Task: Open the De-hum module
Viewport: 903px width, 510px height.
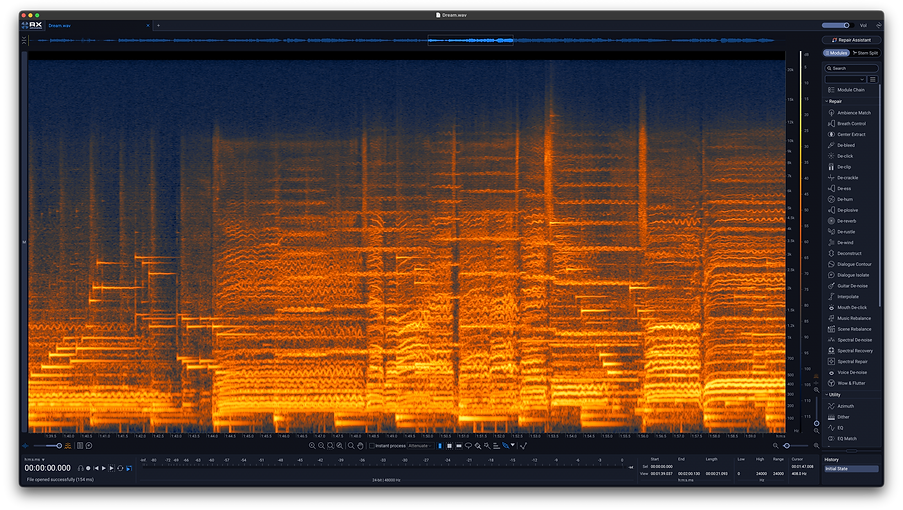Action: point(841,199)
